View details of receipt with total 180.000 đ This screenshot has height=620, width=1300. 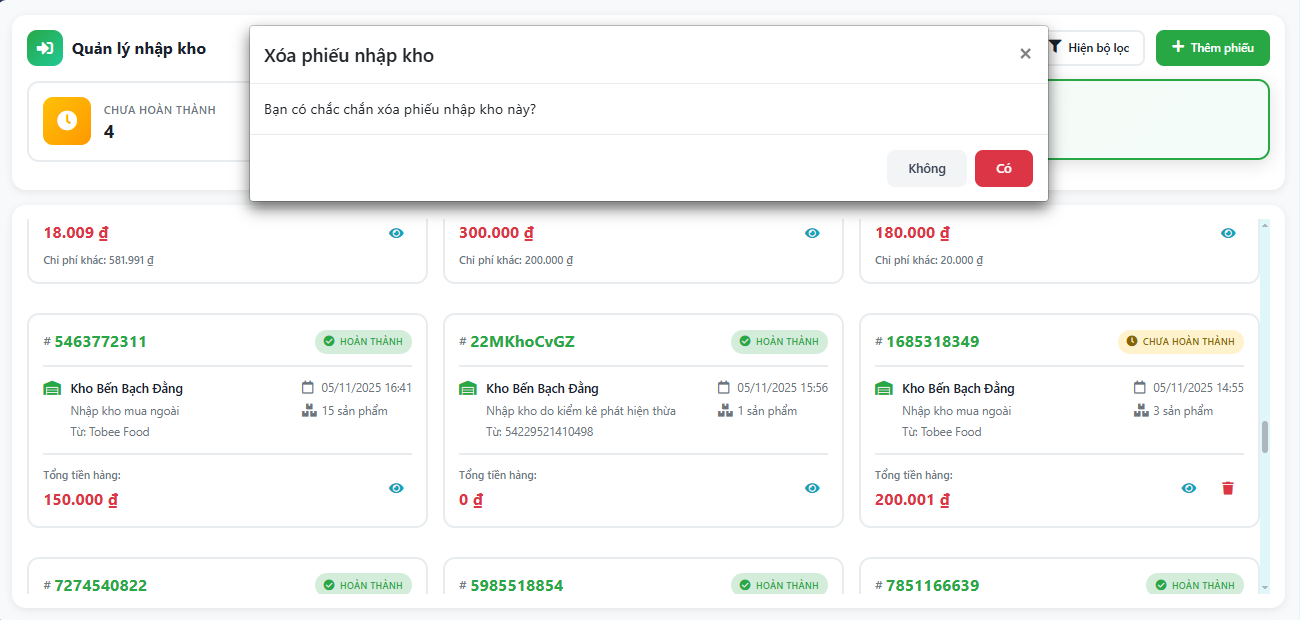click(x=1228, y=233)
